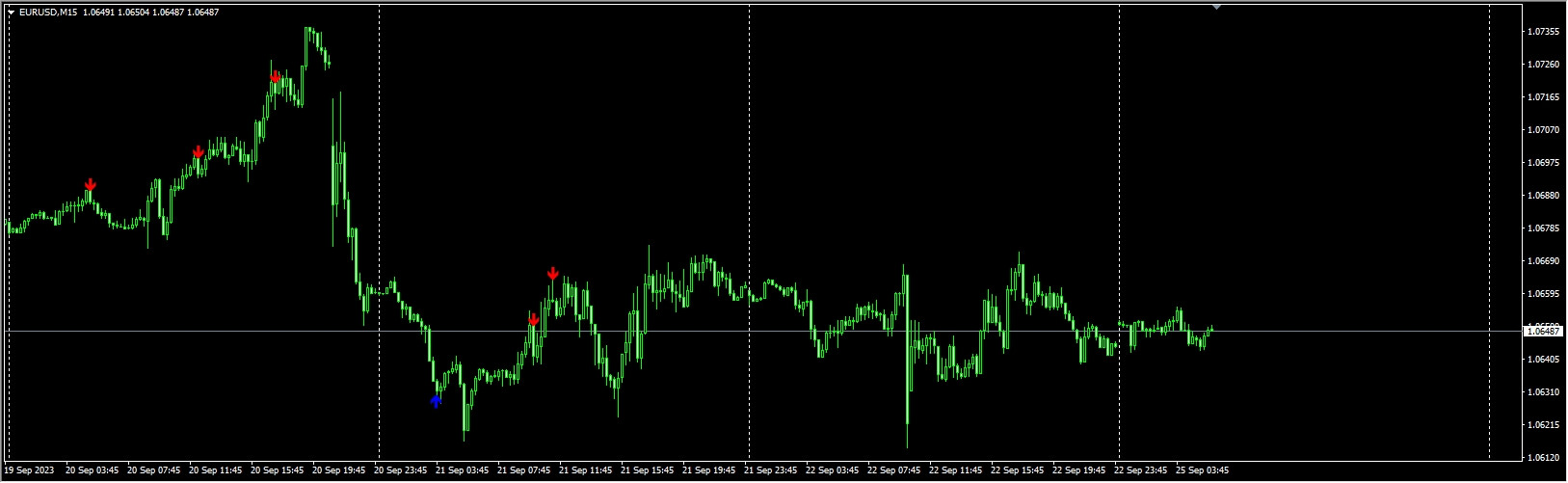Click the 1.06405 price scale label

coord(1544,360)
